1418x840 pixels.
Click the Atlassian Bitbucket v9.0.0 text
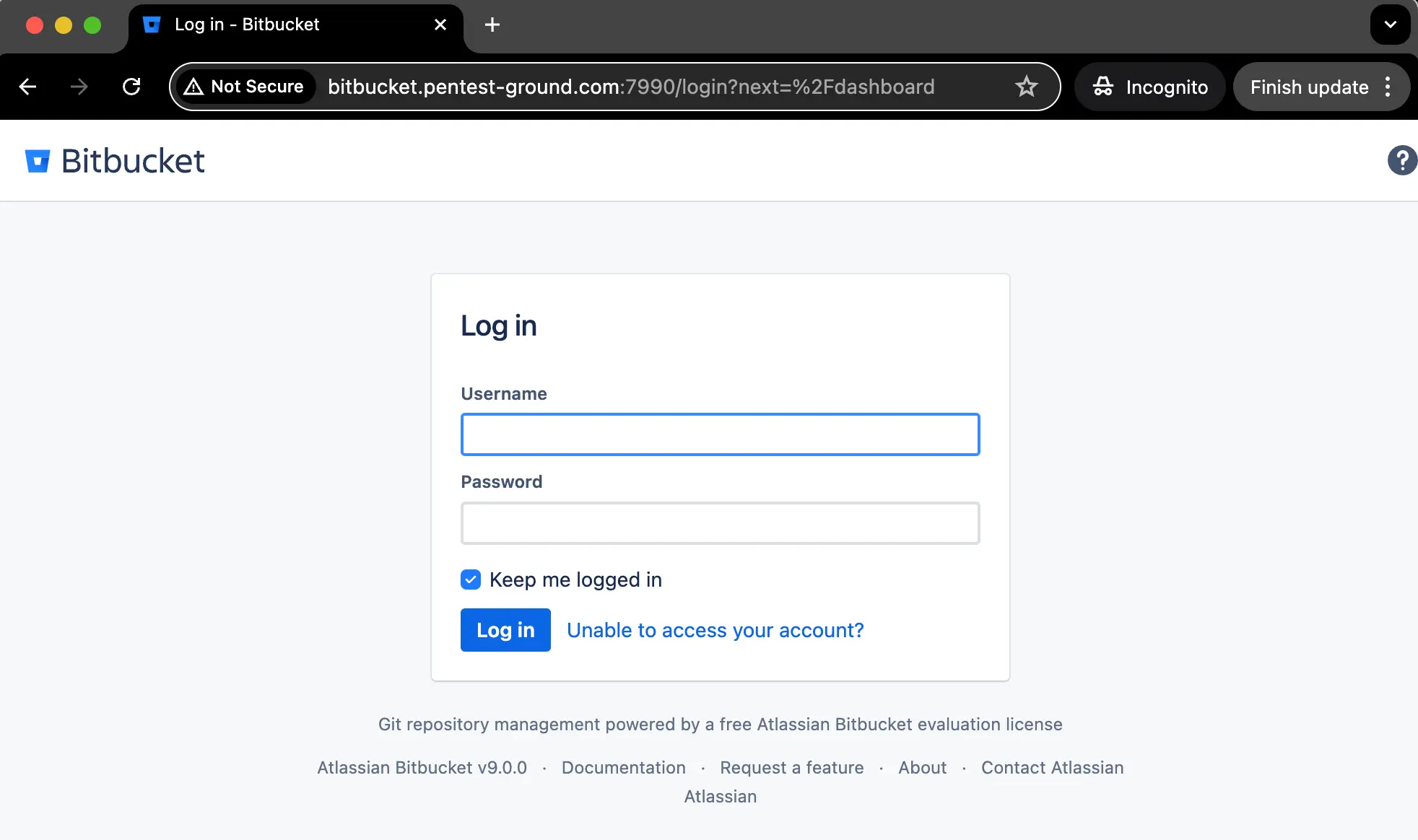[422, 767]
